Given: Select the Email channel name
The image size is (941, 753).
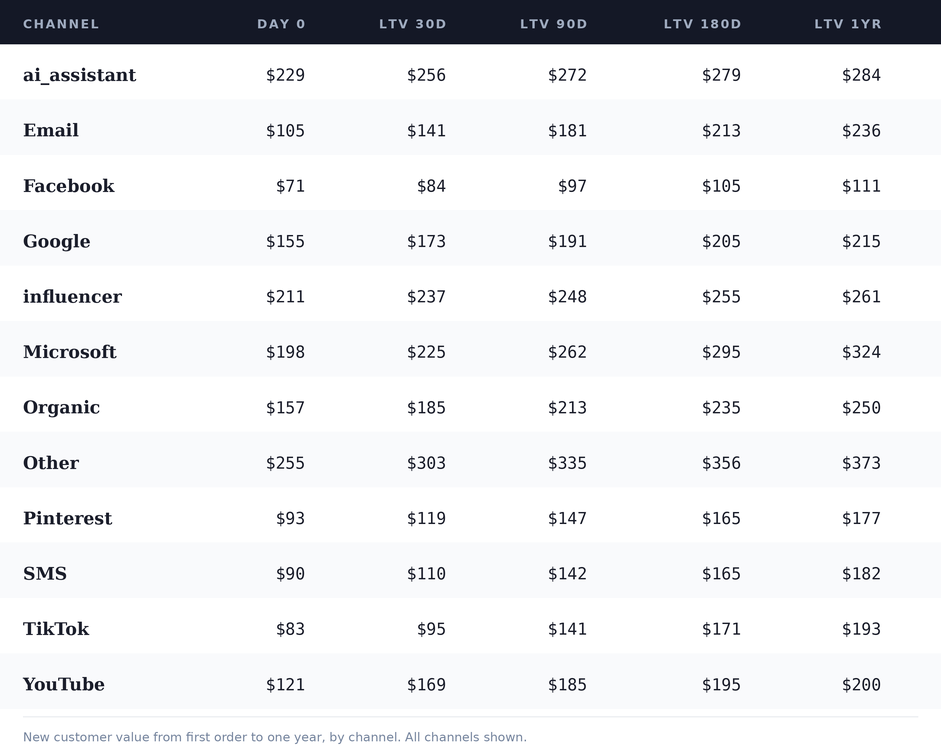Looking at the screenshot, I should [51, 130].
